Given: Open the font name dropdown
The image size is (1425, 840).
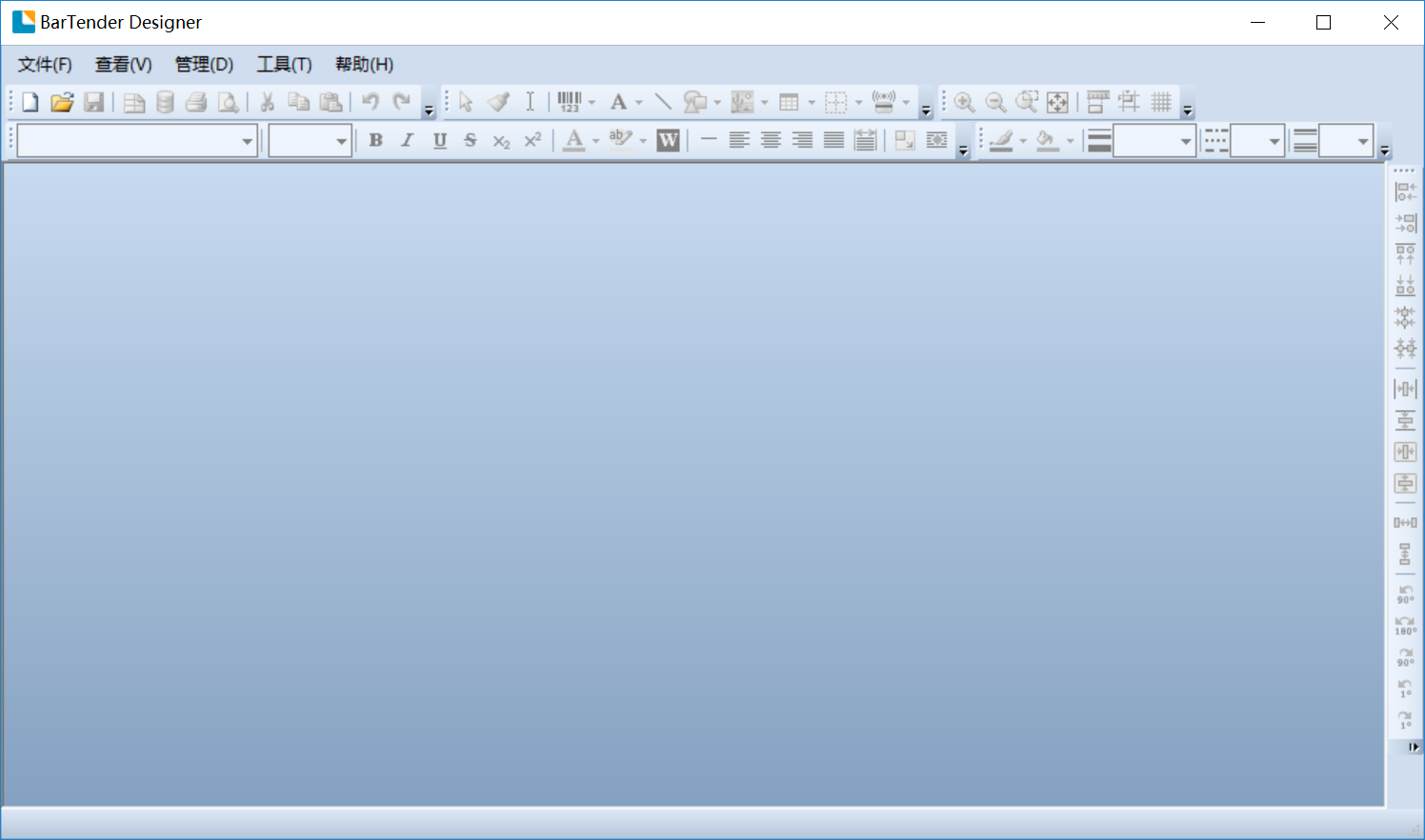Looking at the screenshot, I should 247,141.
